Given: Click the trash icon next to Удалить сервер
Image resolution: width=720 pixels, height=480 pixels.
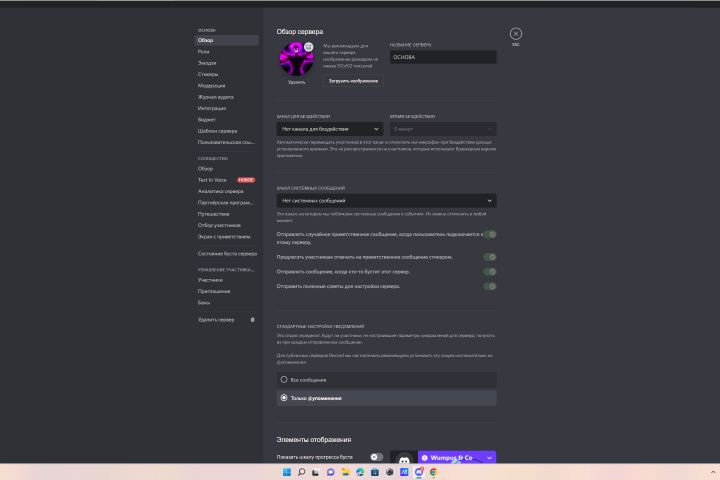Looking at the screenshot, I should 253,320.
